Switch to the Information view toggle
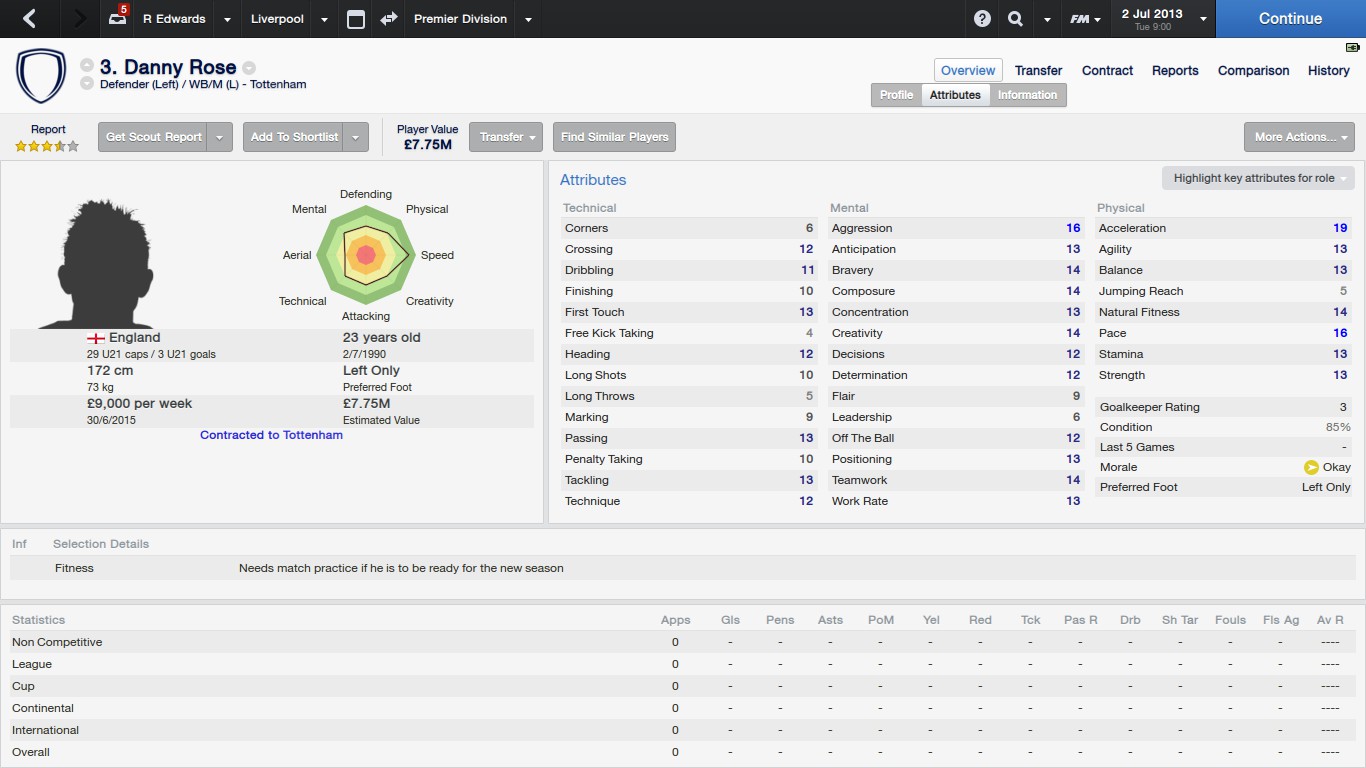The image size is (1366, 768). click(1027, 95)
